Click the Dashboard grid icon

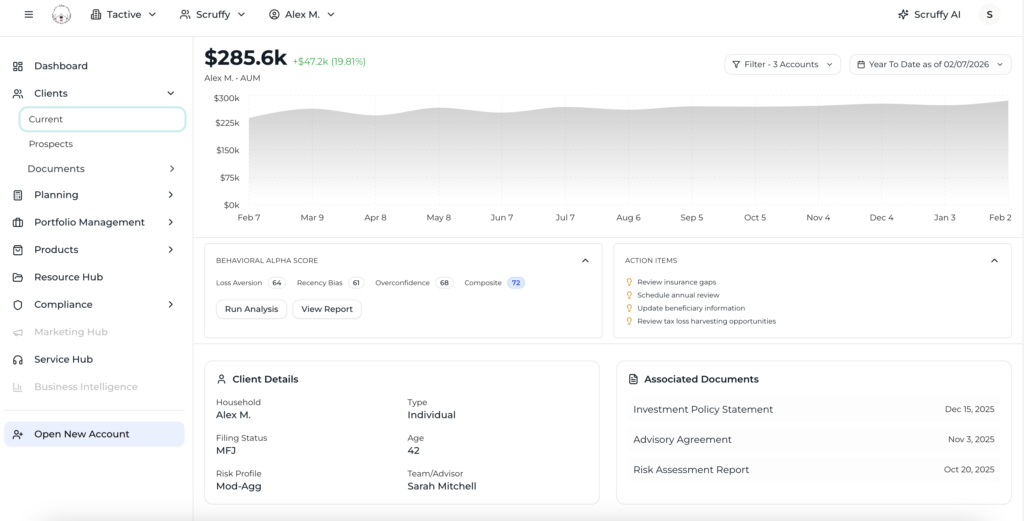click(18, 66)
